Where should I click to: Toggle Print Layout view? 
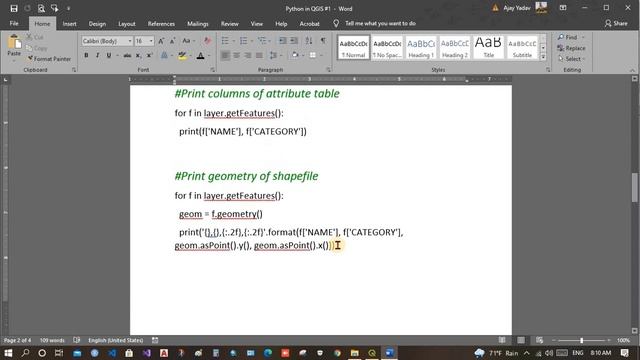click(521, 340)
